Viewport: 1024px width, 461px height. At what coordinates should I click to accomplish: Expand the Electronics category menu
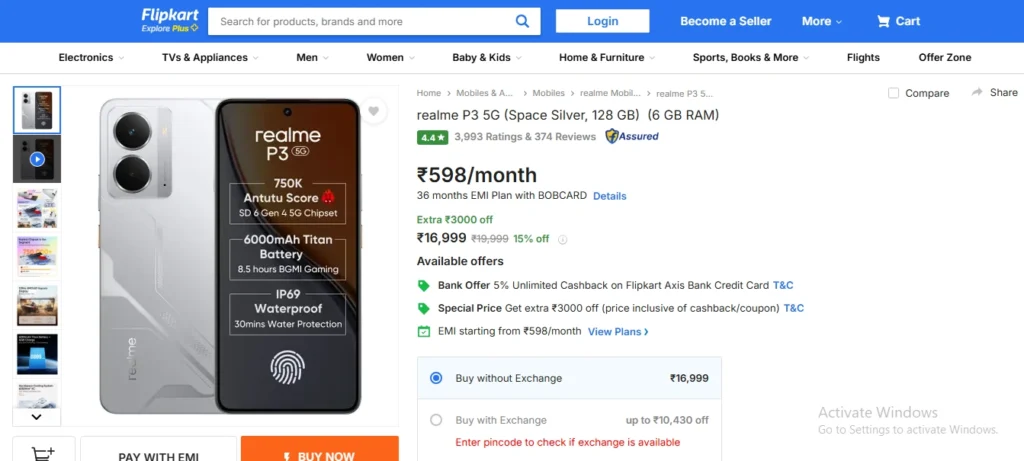pyautogui.click(x=91, y=57)
